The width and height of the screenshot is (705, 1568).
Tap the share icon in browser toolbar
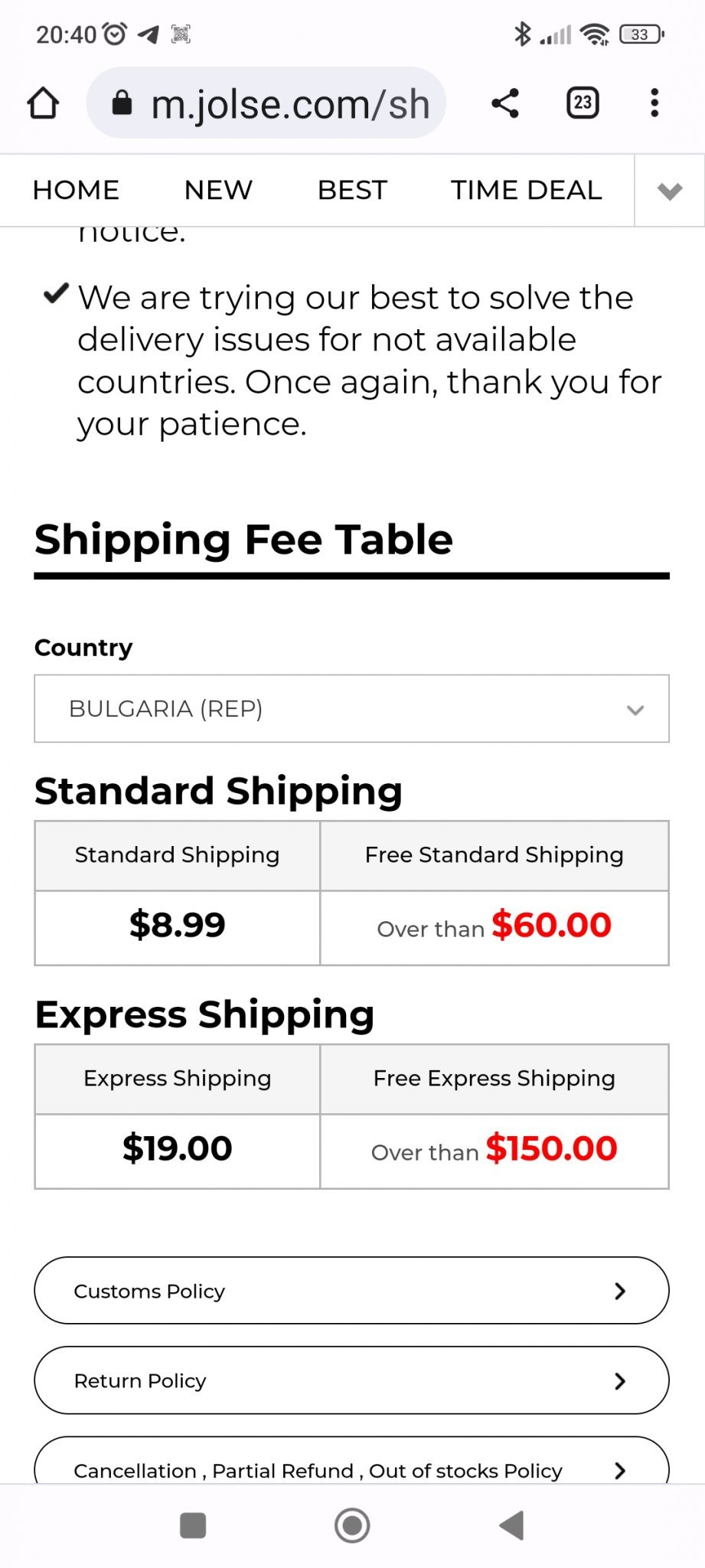[x=505, y=103]
